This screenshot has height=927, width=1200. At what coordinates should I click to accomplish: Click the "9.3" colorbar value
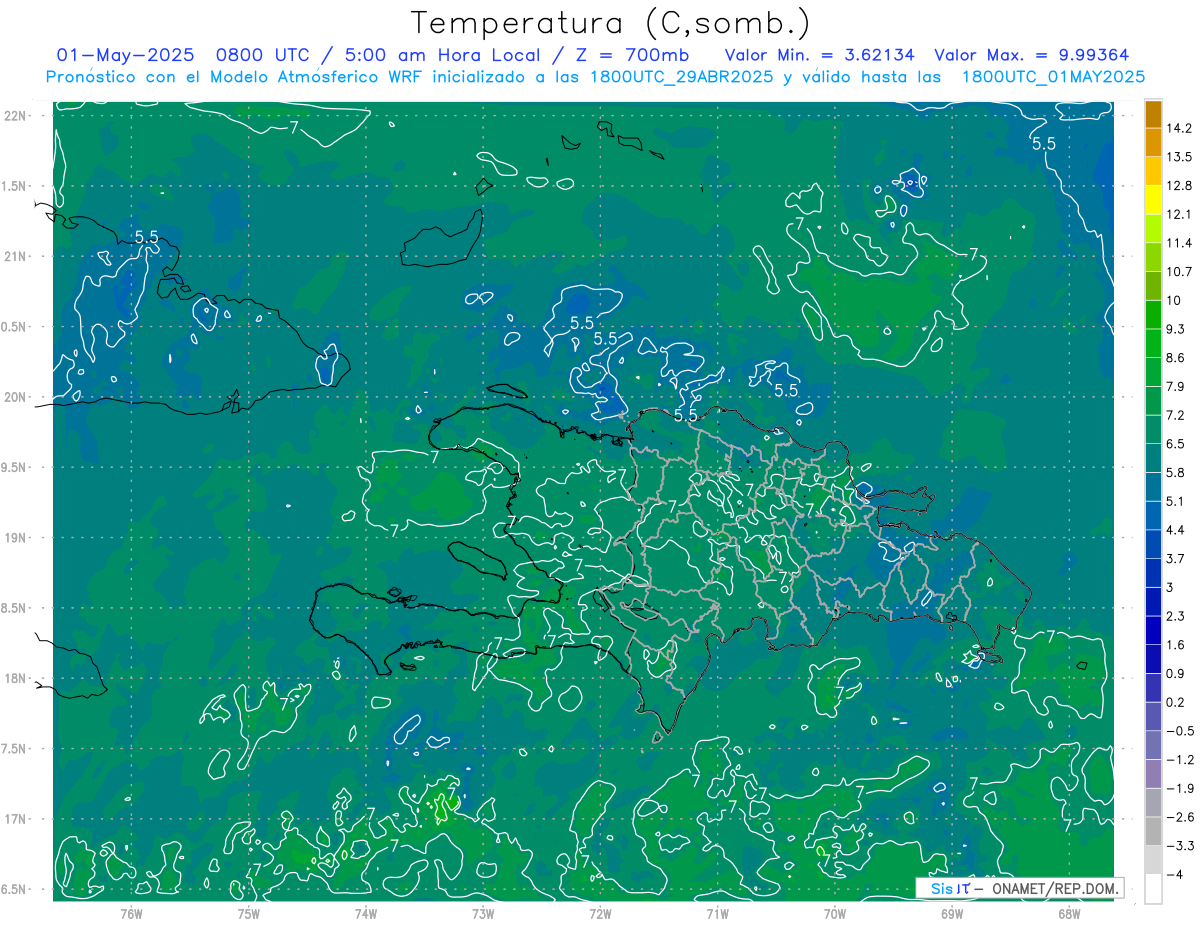1176,329
